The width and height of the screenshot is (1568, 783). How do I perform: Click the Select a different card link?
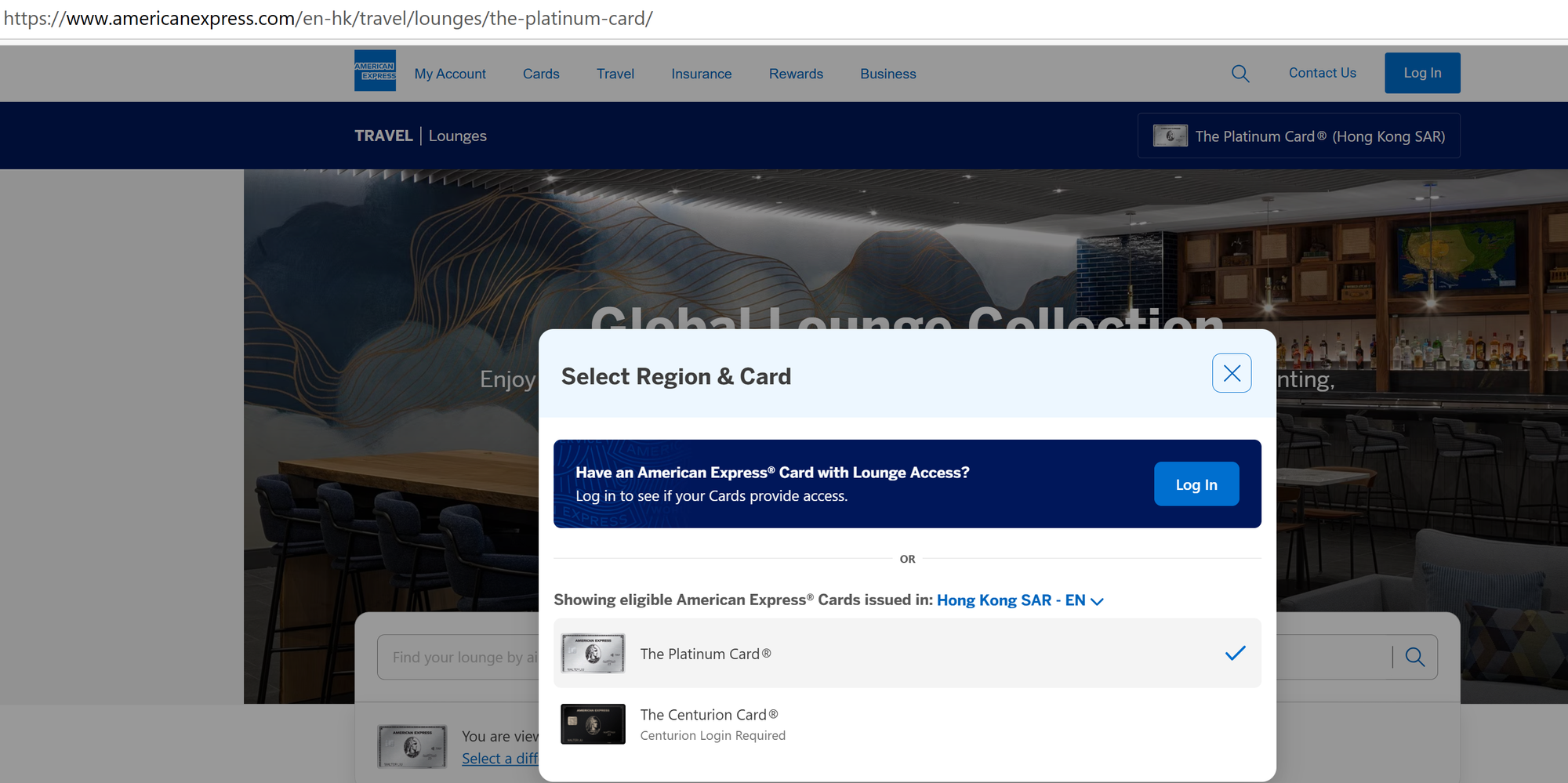(x=500, y=759)
